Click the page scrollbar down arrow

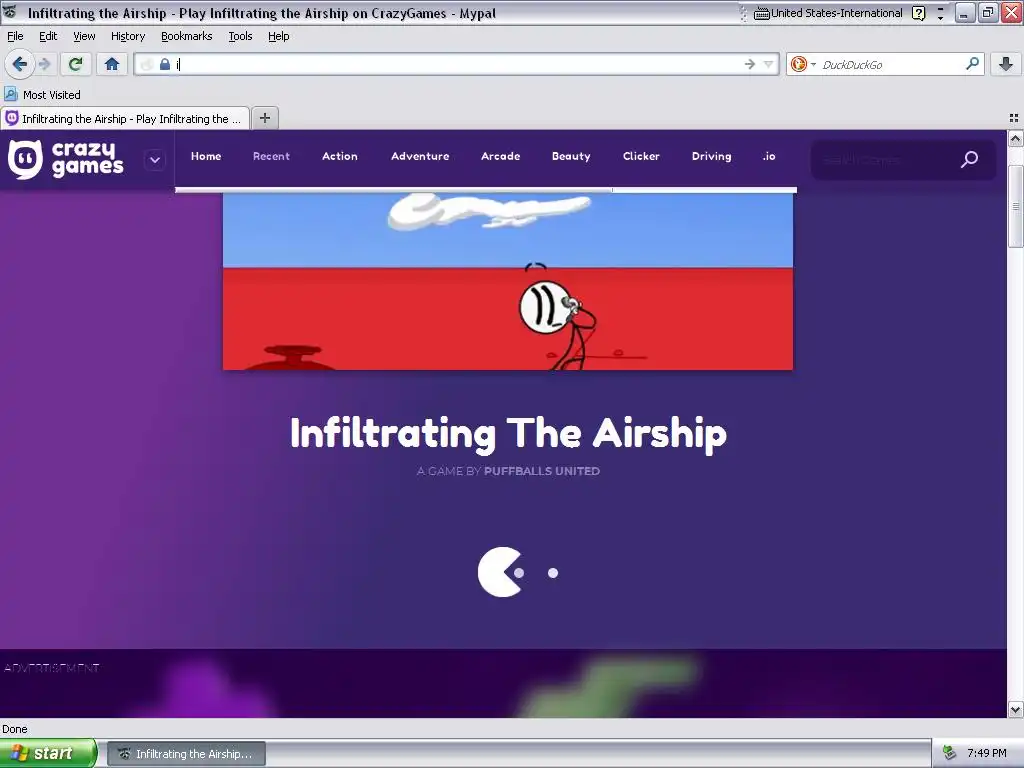point(1016,709)
